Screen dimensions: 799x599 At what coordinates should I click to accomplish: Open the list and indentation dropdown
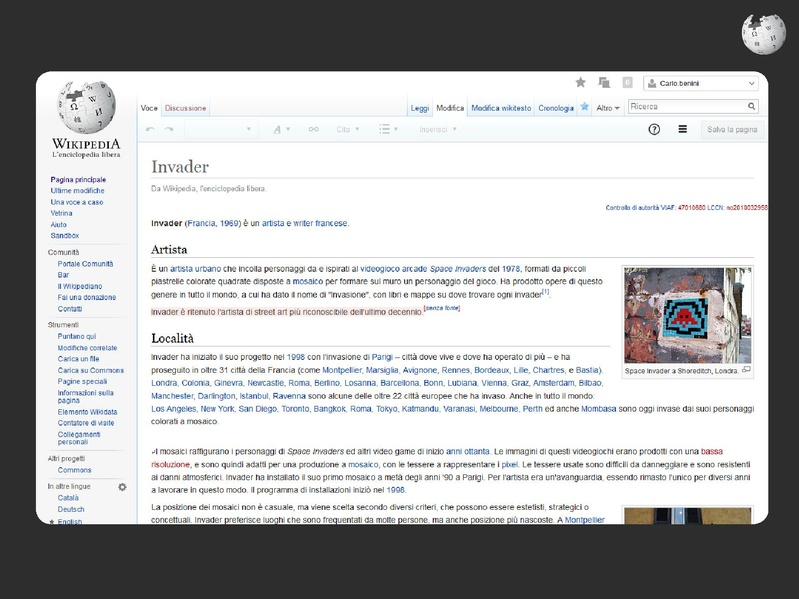[388, 129]
